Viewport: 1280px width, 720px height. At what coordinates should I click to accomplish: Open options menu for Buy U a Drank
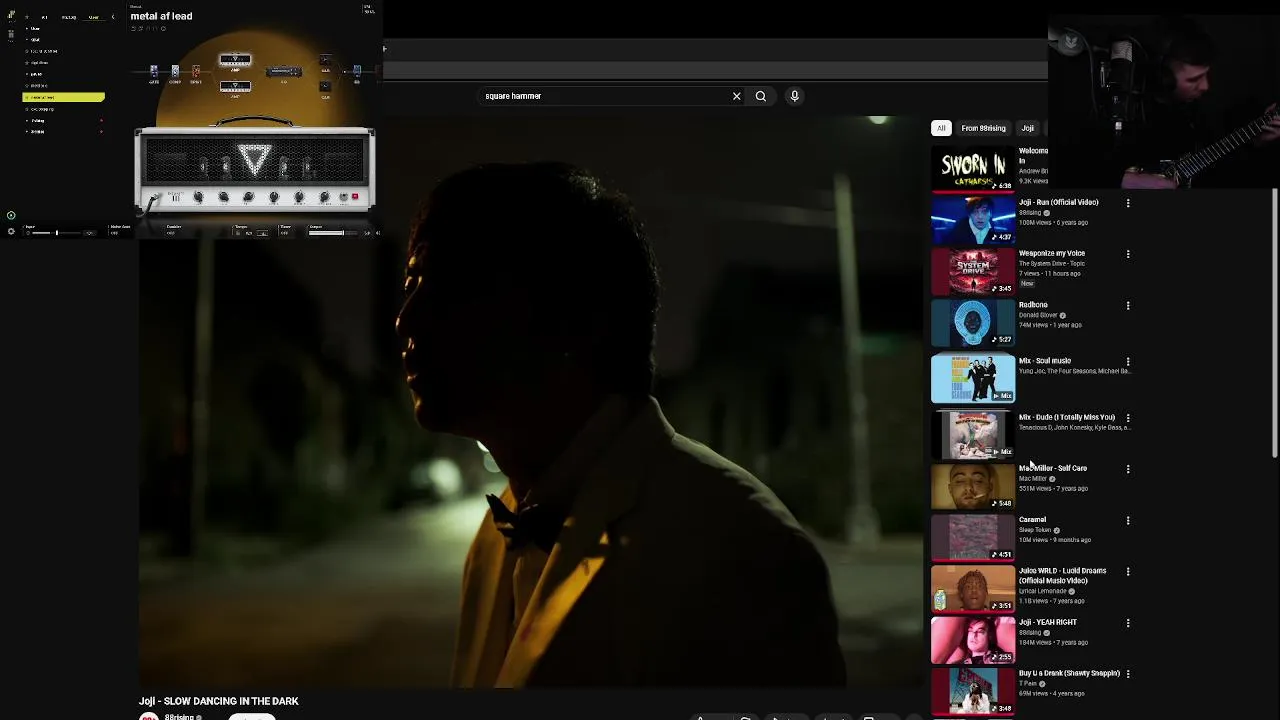pyautogui.click(x=1128, y=674)
